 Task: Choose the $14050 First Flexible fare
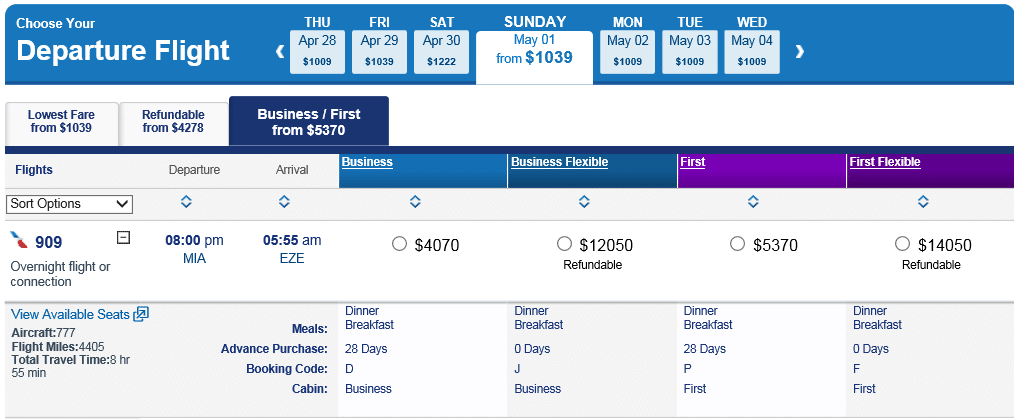coord(903,244)
